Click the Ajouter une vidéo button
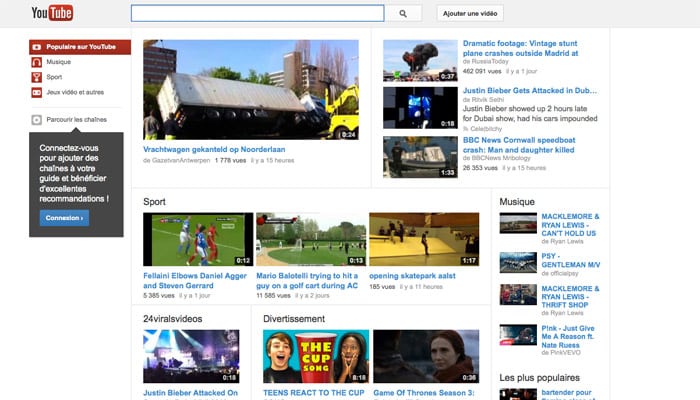The width and height of the screenshot is (700, 400). (x=469, y=13)
